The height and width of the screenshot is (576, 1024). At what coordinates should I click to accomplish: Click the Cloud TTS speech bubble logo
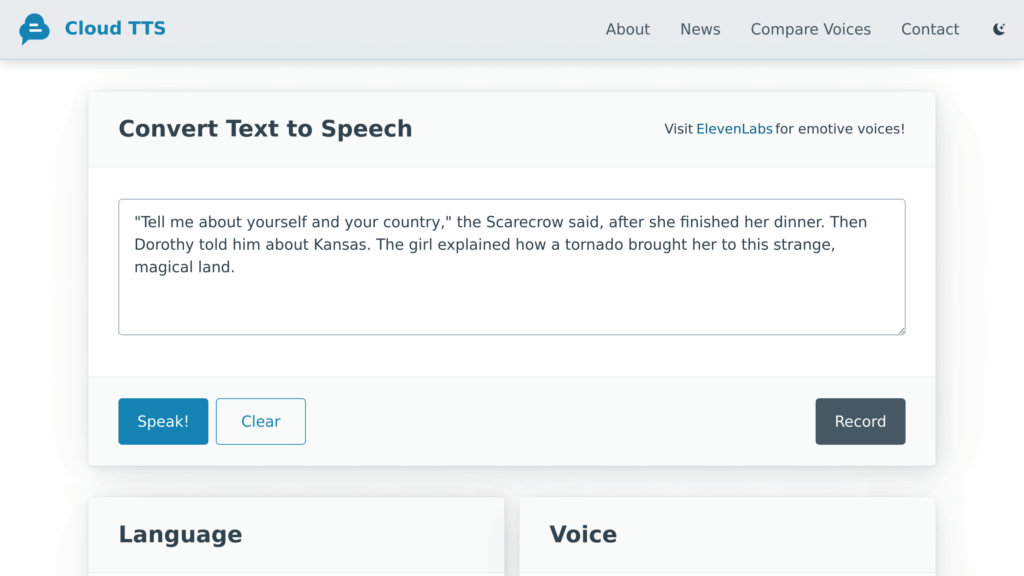[x=34, y=29]
